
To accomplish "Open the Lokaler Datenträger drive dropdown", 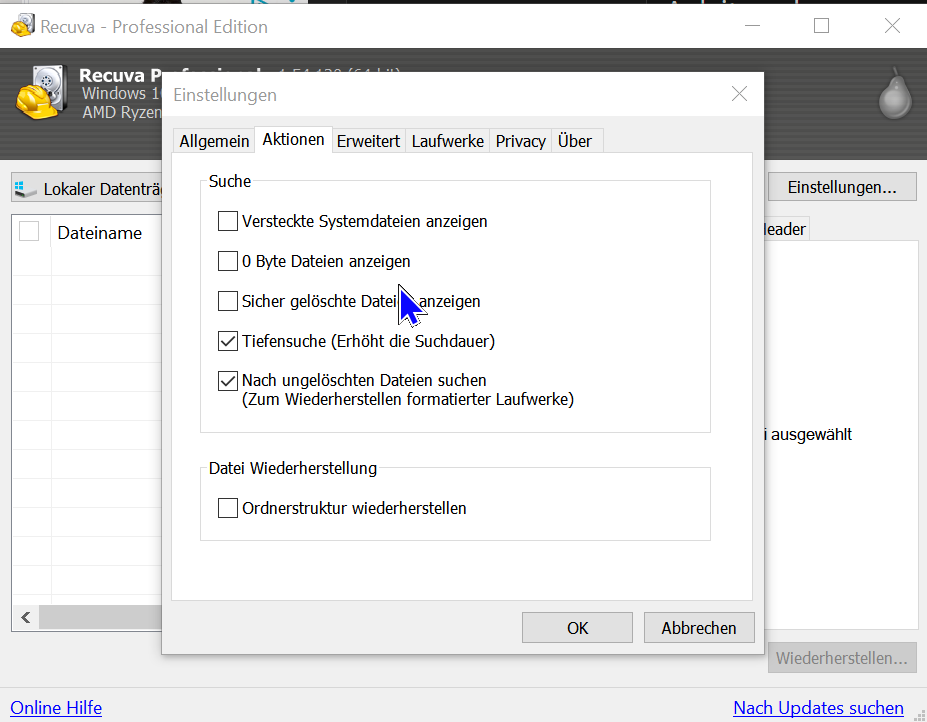I will tap(87, 189).
